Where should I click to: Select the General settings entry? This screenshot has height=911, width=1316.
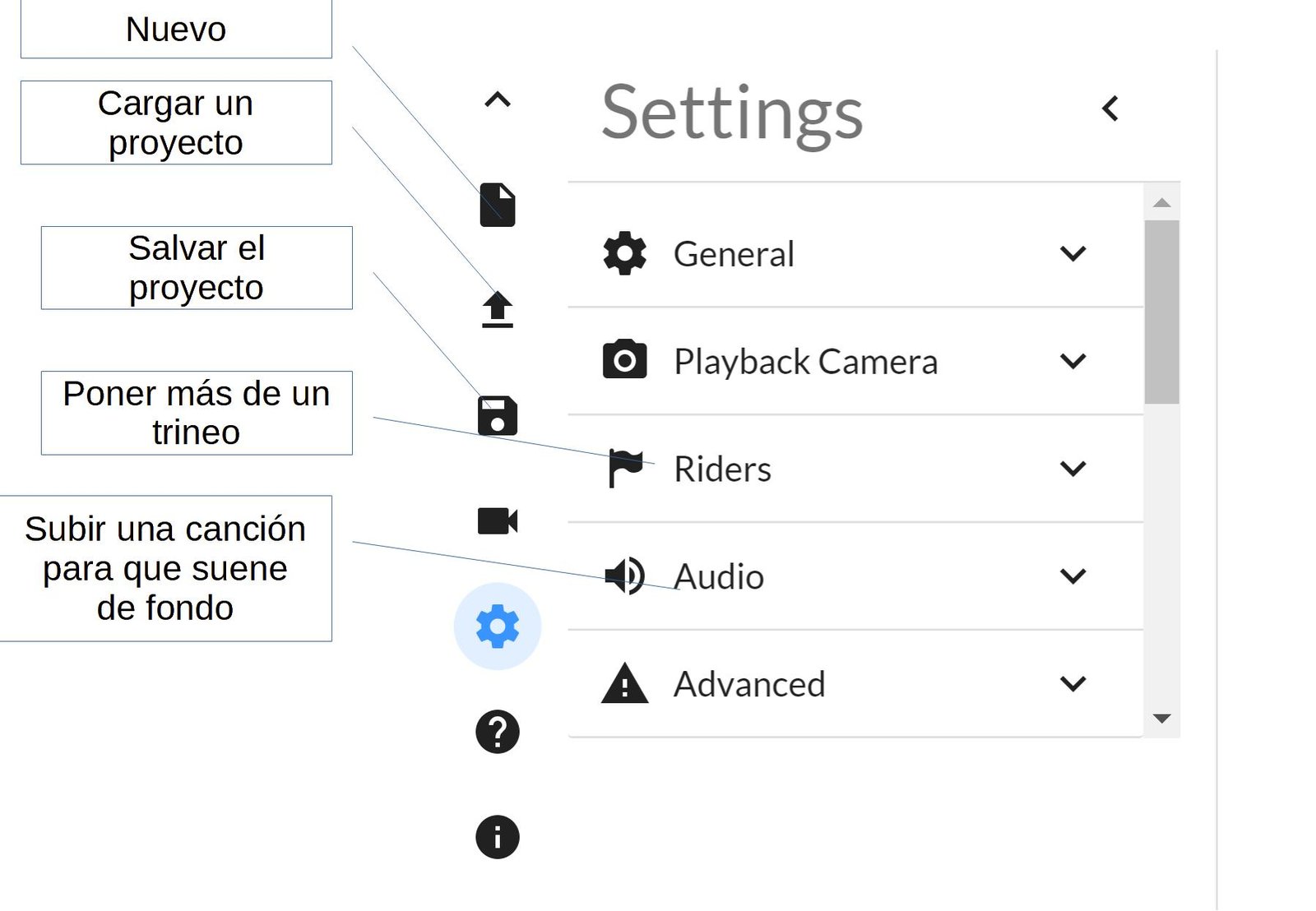[734, 253]
